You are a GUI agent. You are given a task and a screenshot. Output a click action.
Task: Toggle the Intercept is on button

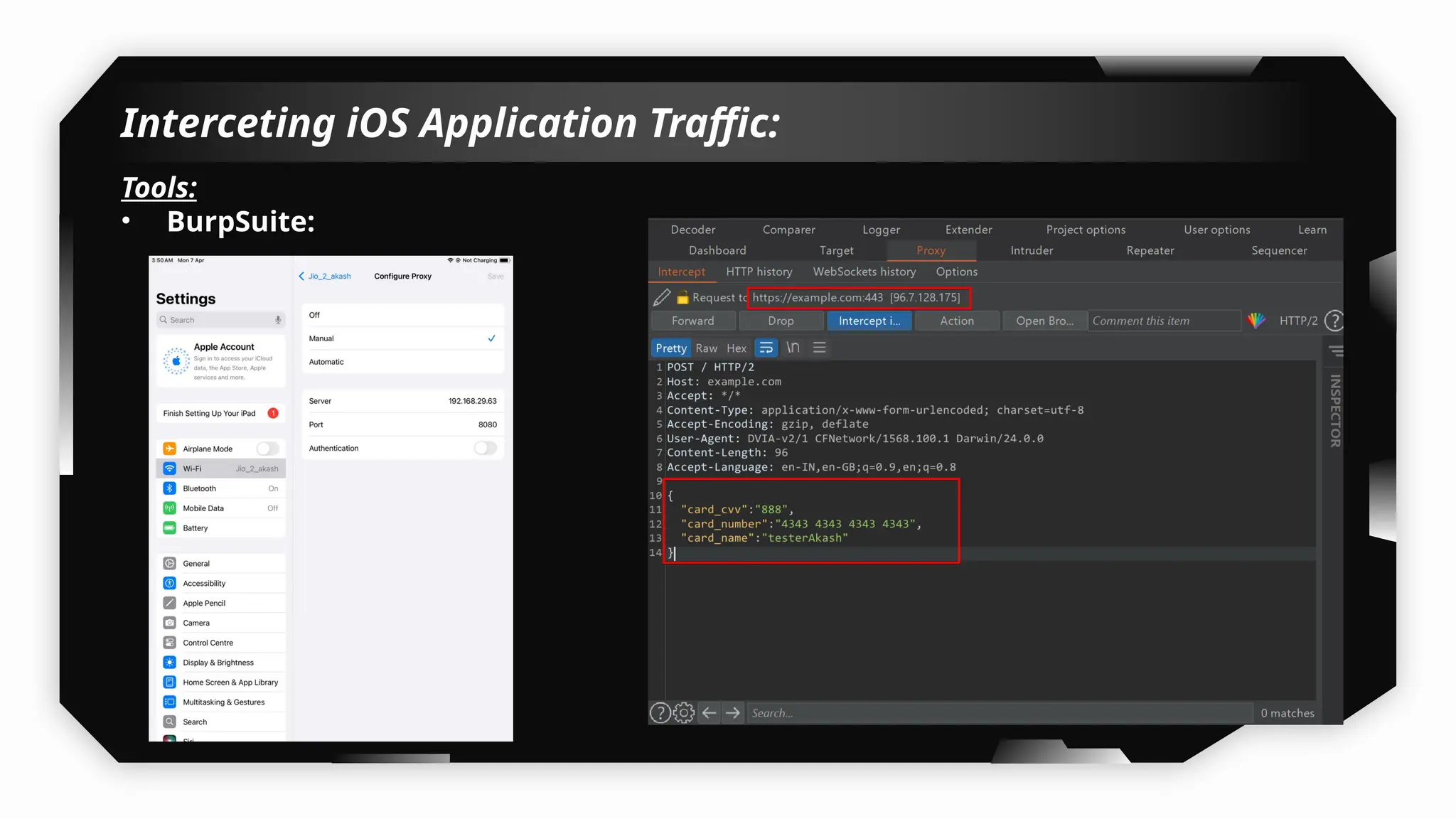(x=869, y=321)
